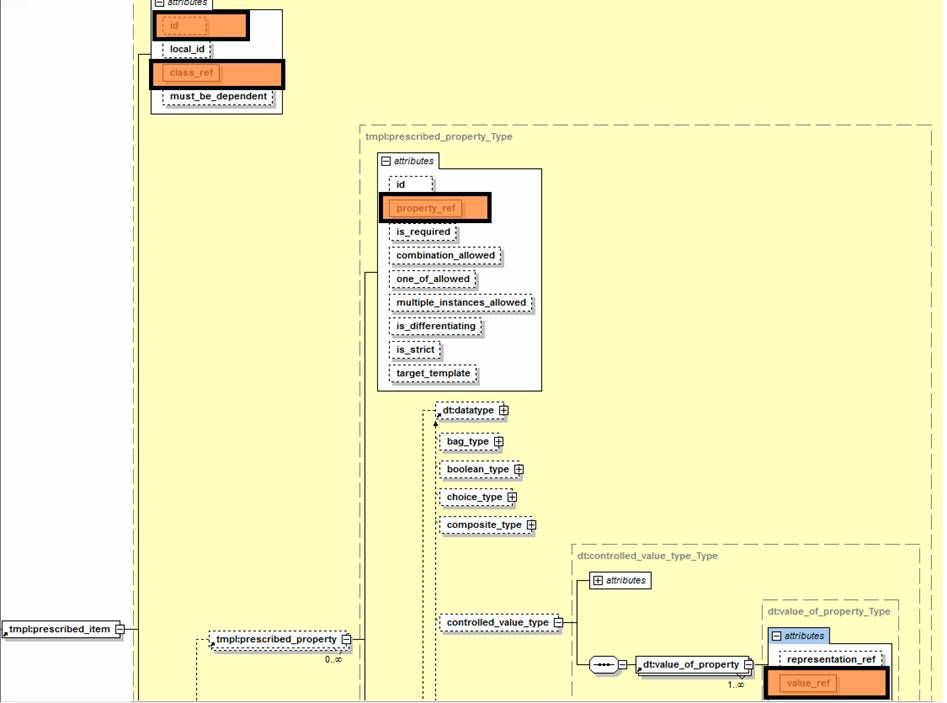This screenshot has height=703, width=947.
Task: Expand the choice_type element
Action: point(511,497)
